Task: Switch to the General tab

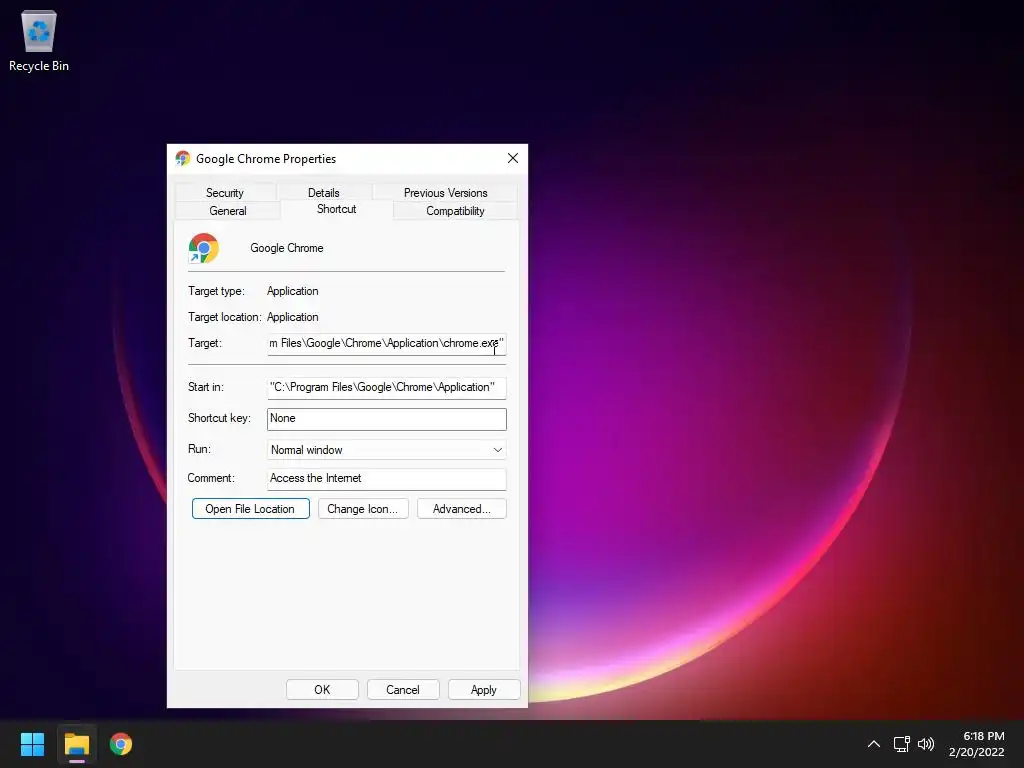Action: (x=228, y=211)
